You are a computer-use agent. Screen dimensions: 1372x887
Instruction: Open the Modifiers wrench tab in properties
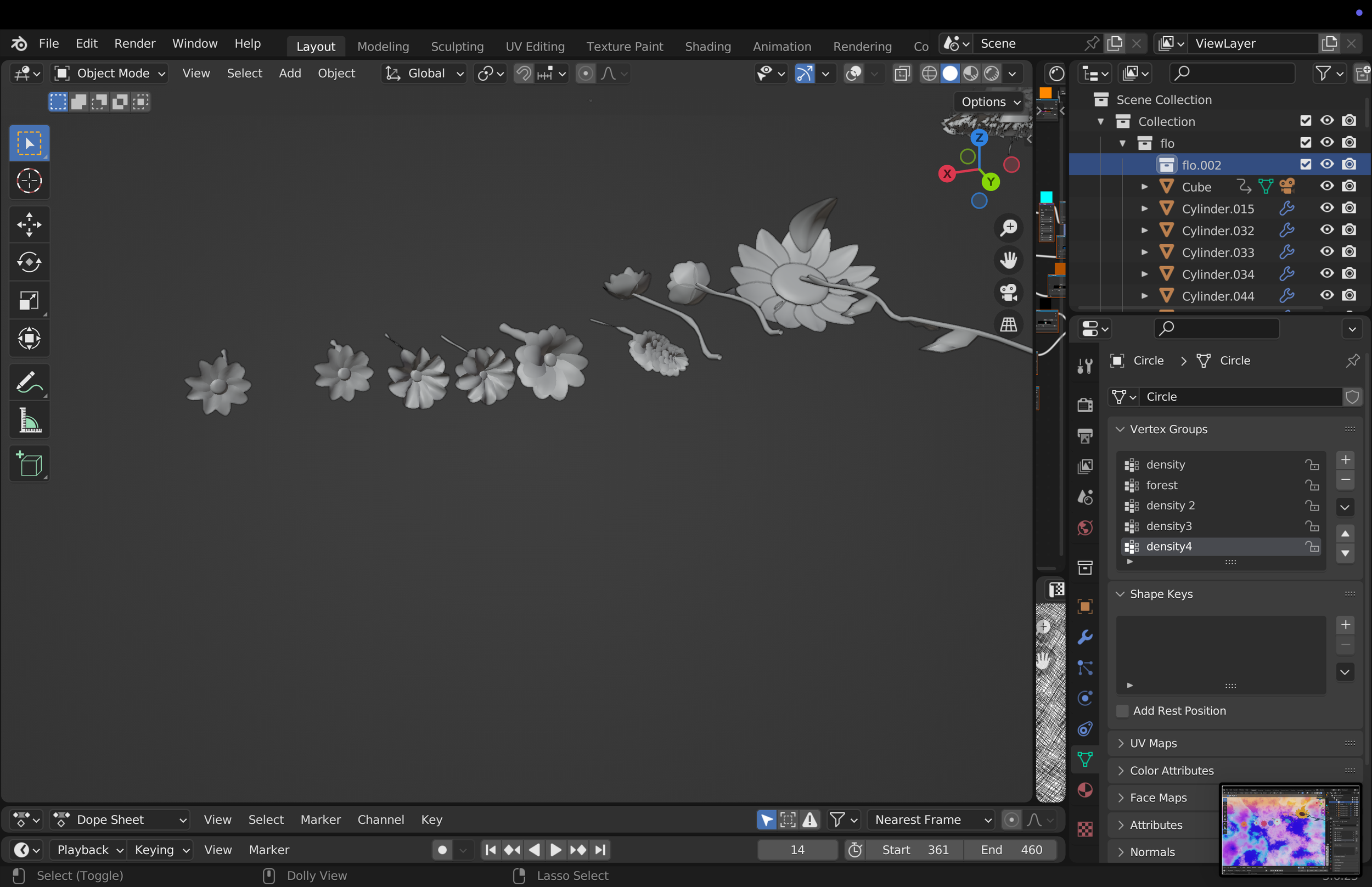[x=1085, y=637]
